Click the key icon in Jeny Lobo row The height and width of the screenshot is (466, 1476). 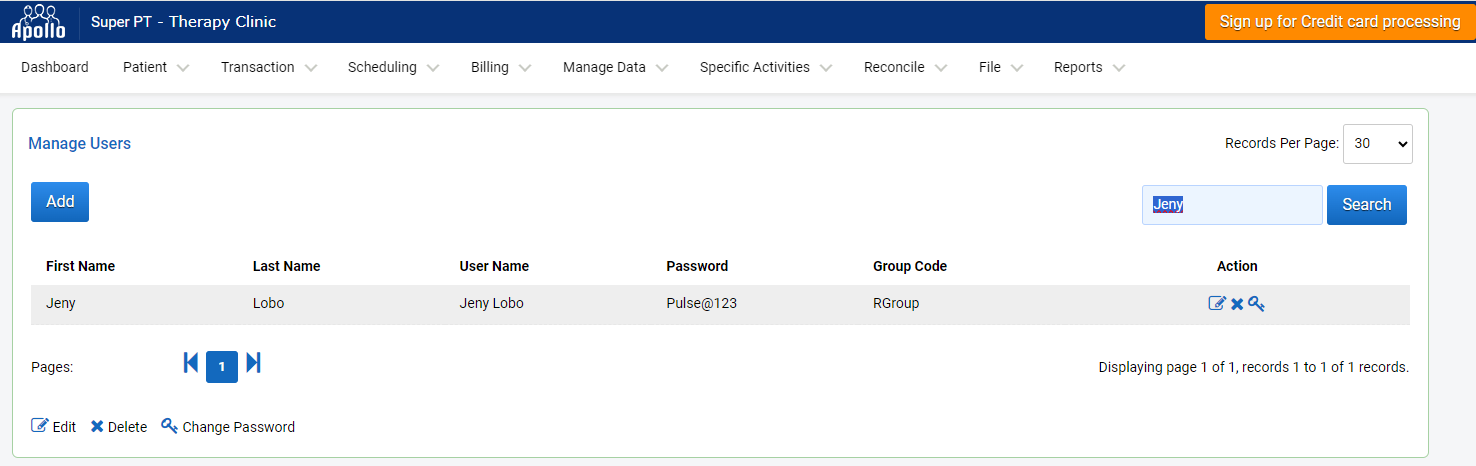1256,304
